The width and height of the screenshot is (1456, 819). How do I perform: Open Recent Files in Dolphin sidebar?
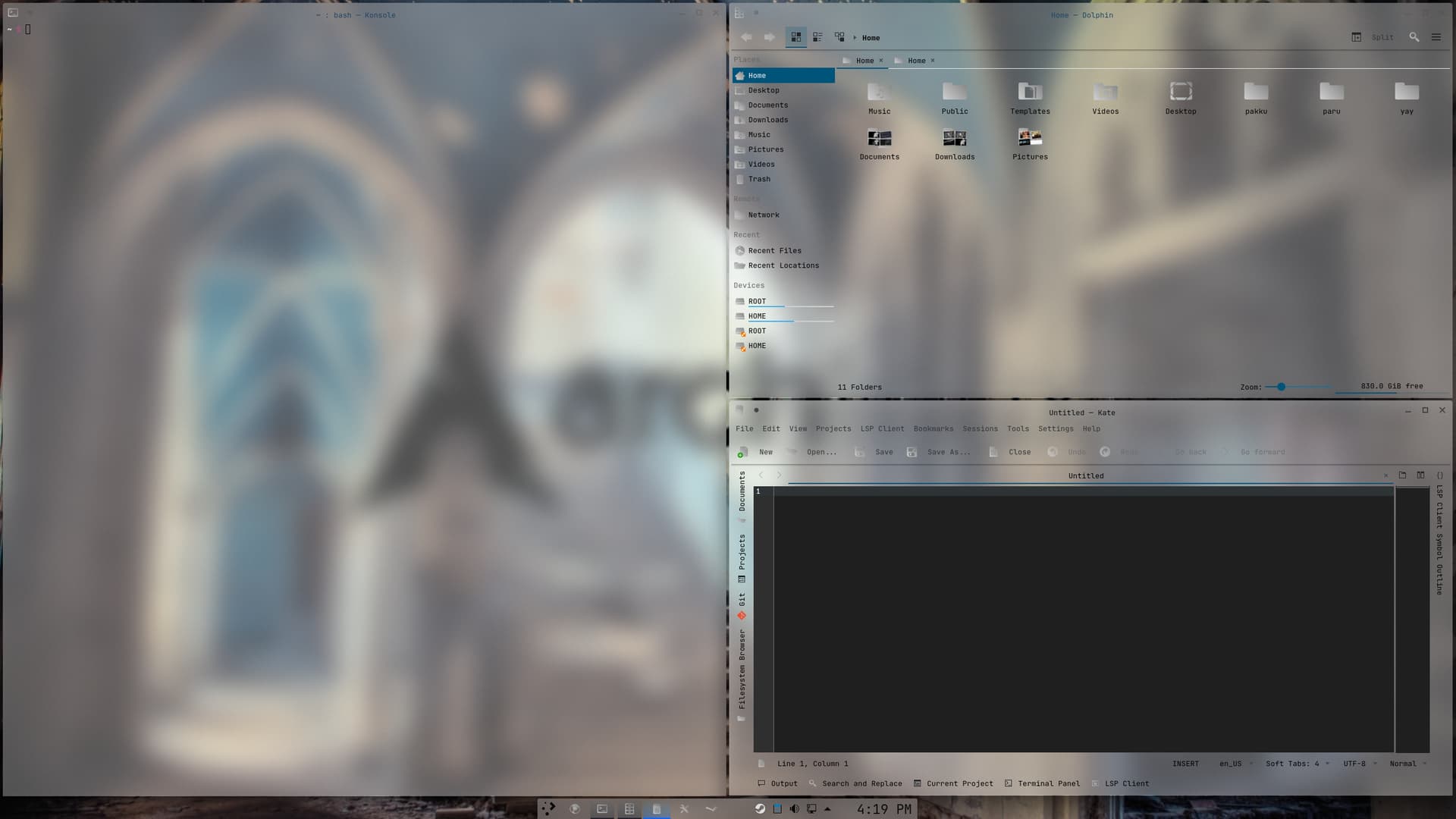(x=774, y=250)
